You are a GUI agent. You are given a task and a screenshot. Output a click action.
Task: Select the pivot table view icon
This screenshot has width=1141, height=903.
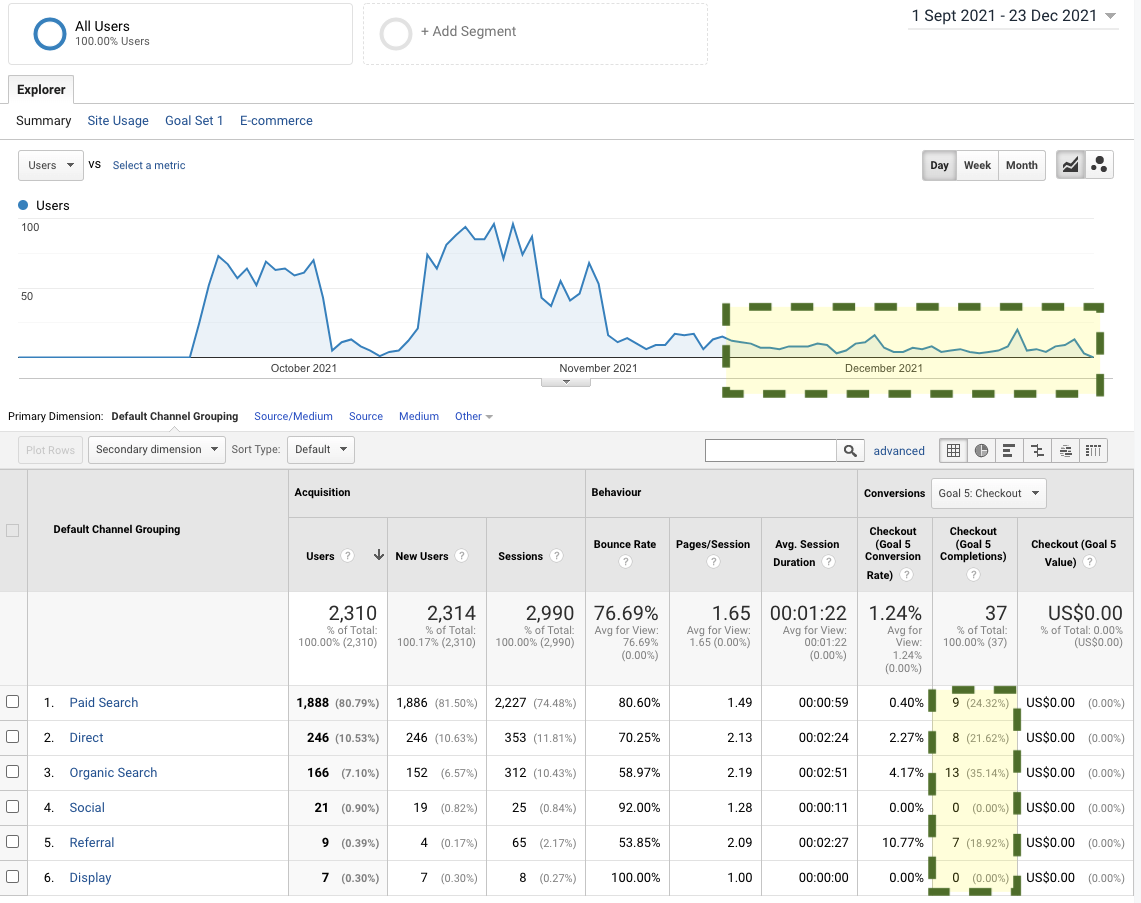click(x=1093, y=450)
